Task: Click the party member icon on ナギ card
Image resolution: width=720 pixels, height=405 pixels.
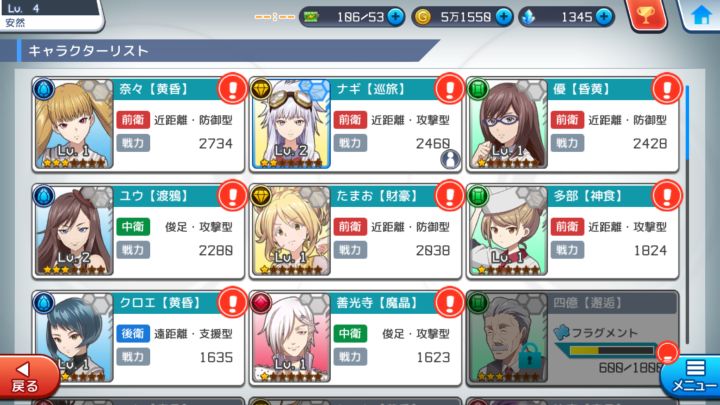Action: (x=450, y=159)
